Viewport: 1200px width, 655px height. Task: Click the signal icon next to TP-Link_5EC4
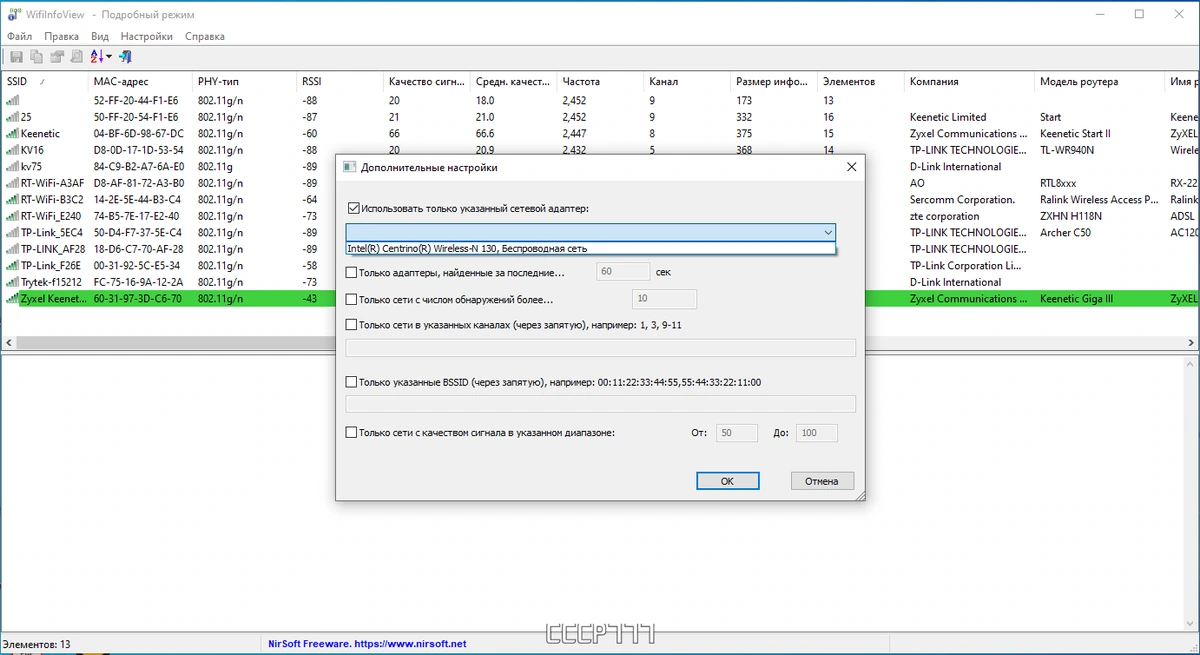13,232
